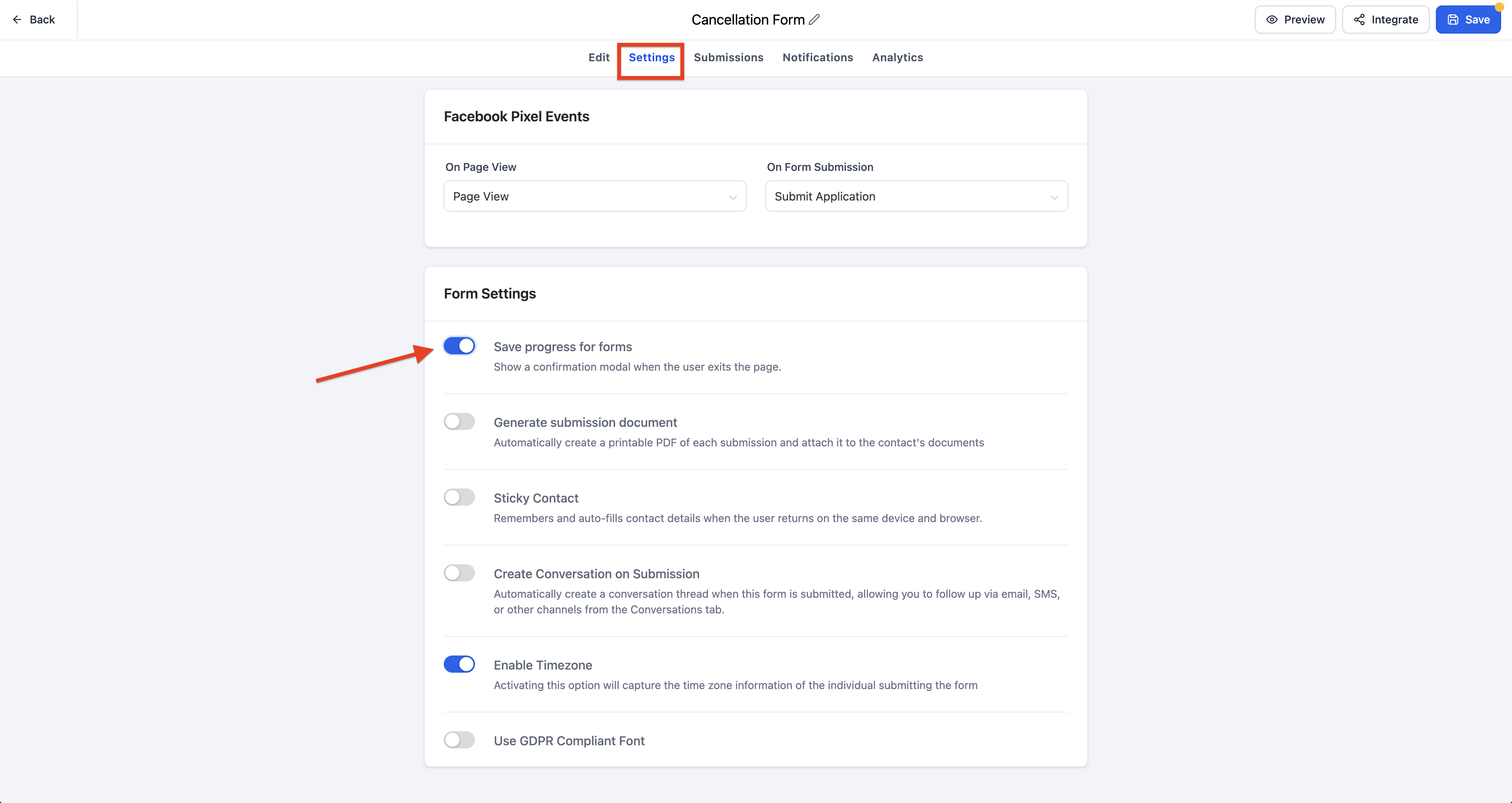Viewport: 1512px width, 803px height.
Task: Toggle off Save progress for forms
Action: (x=459, y=346)
